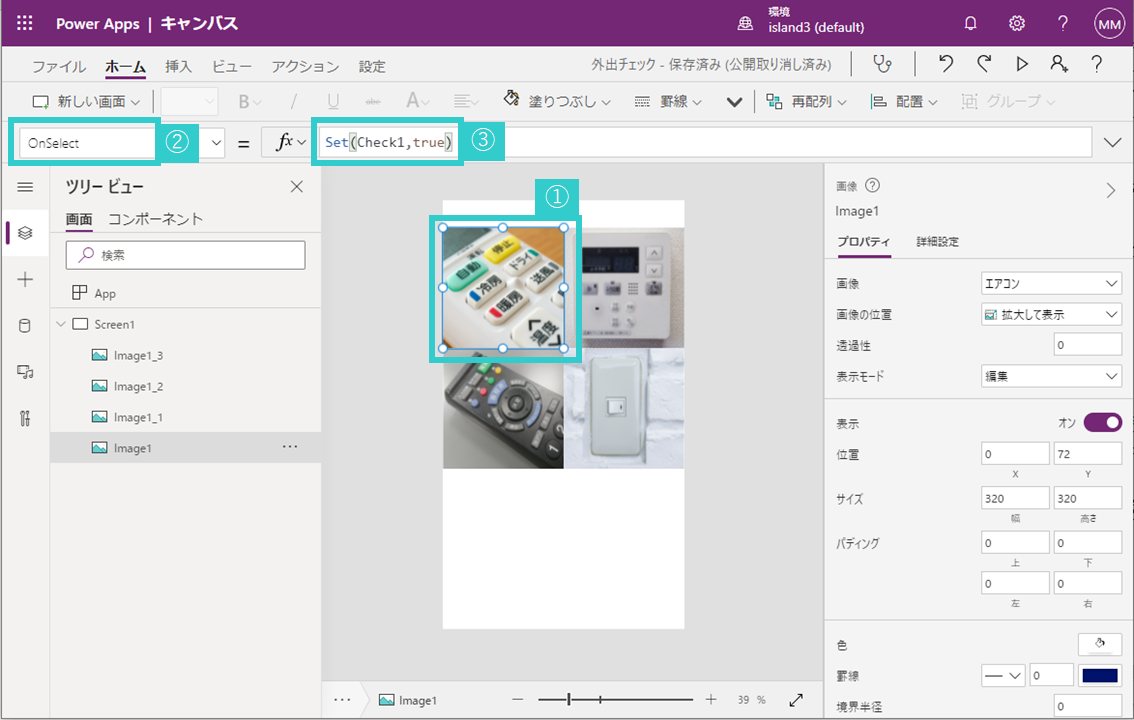Zoom in with the plus icon
1134x720 pixels.
click(711, 699)
